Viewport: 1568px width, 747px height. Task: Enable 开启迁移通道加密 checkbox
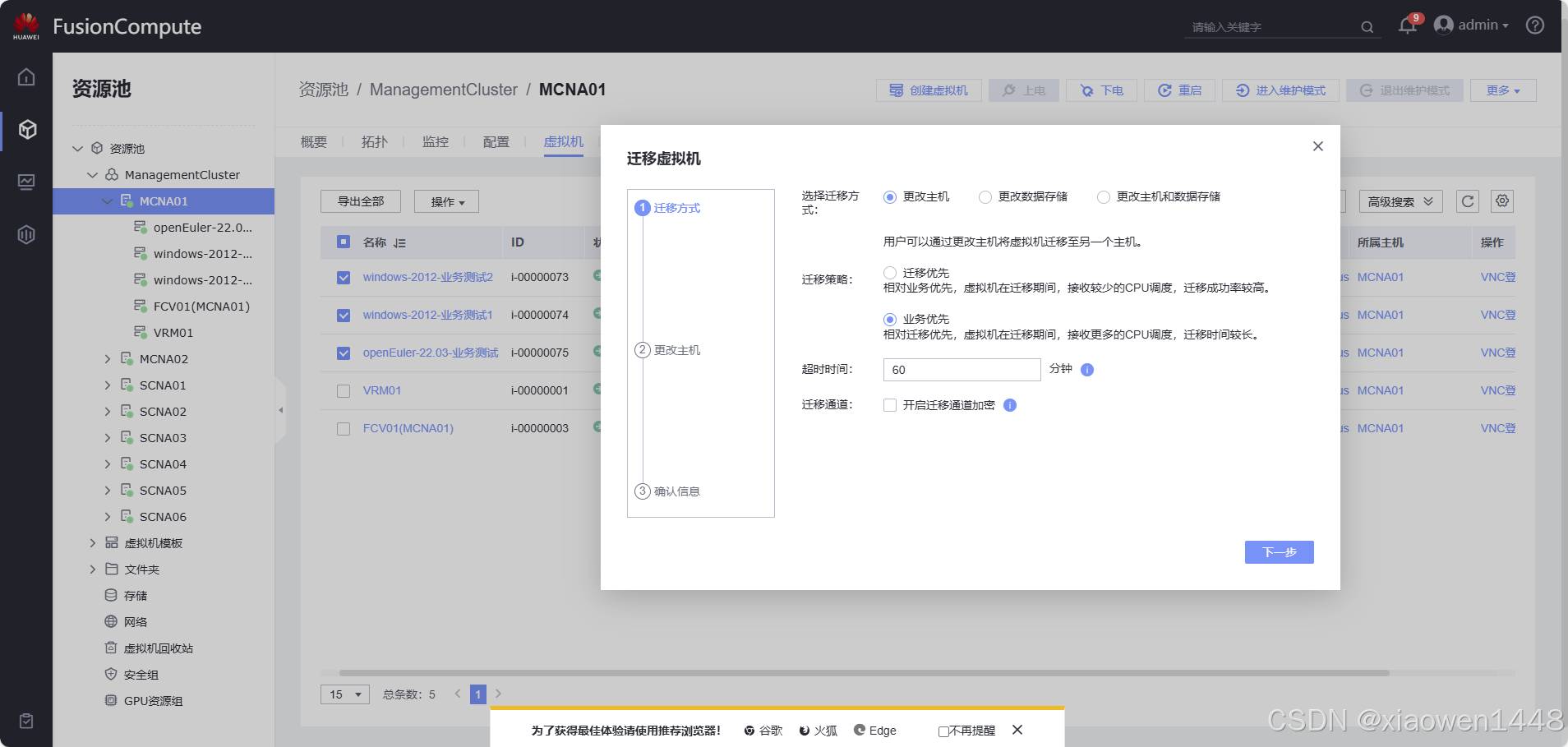pyautogui.click(x=890, y=405)
